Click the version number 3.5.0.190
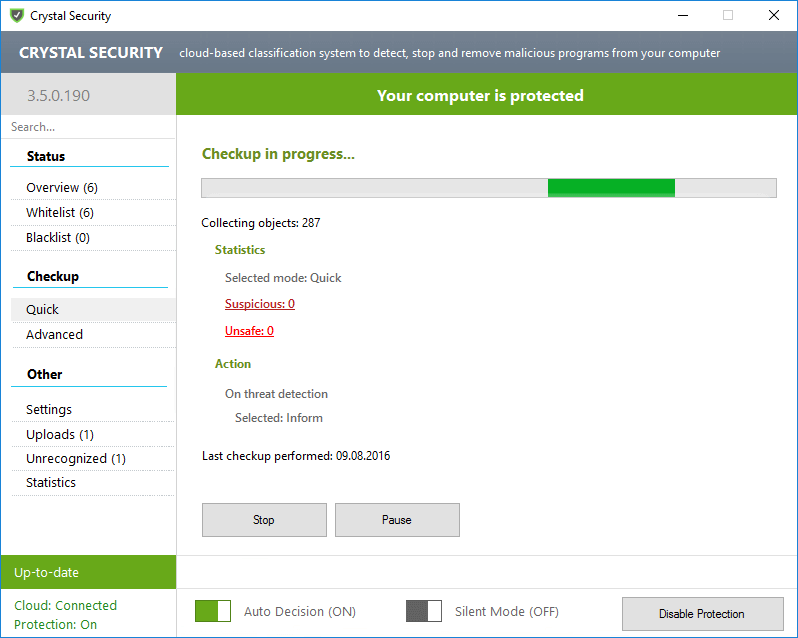This screenshot has width=798, height=638. [x=59, y=95]
